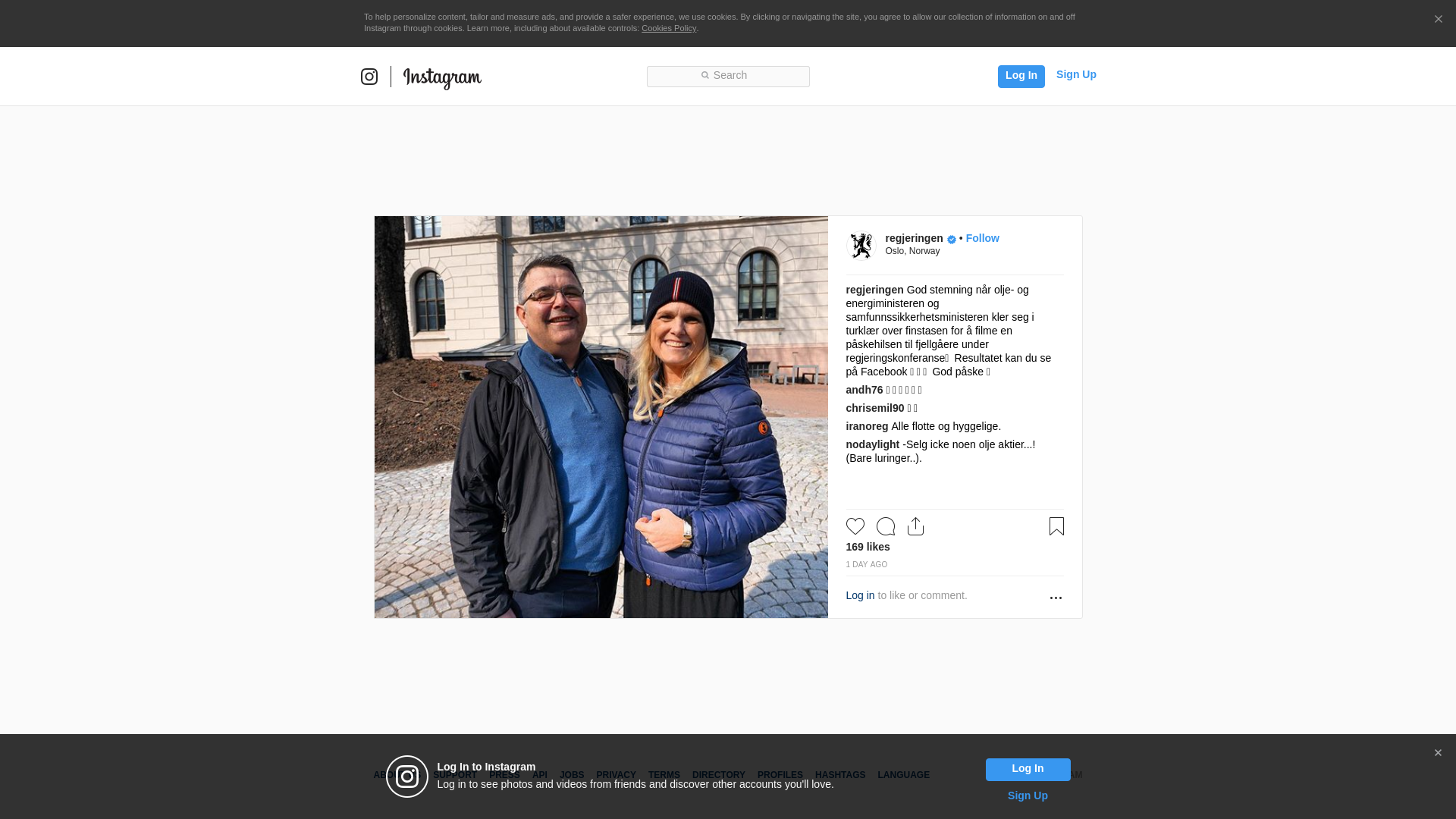Open the Cookies Policy link
Image resolution: width=1456 pixels, height=819 pixels.
click(669, 28)
